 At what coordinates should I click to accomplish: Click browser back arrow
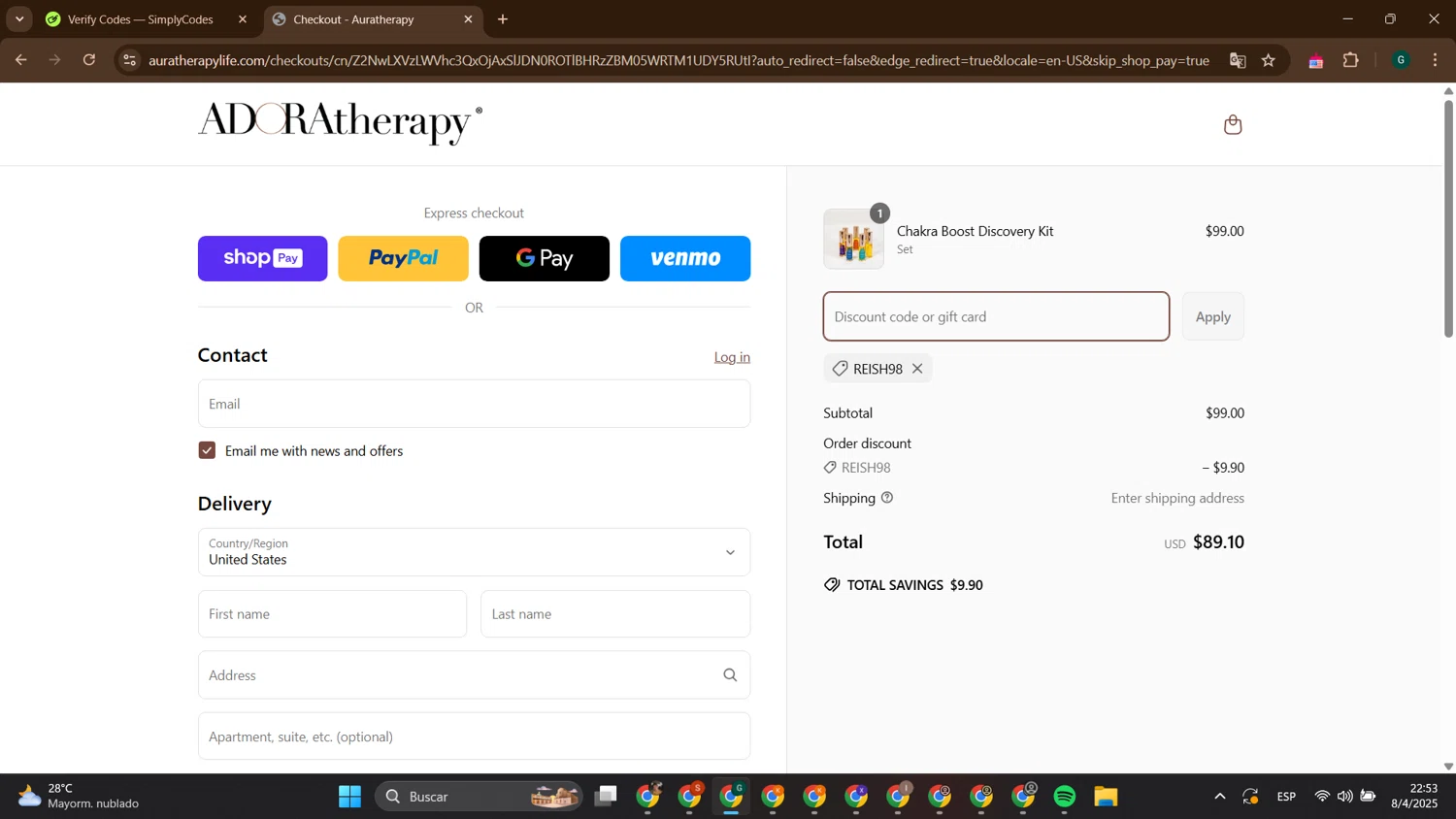tap(20, 60)
